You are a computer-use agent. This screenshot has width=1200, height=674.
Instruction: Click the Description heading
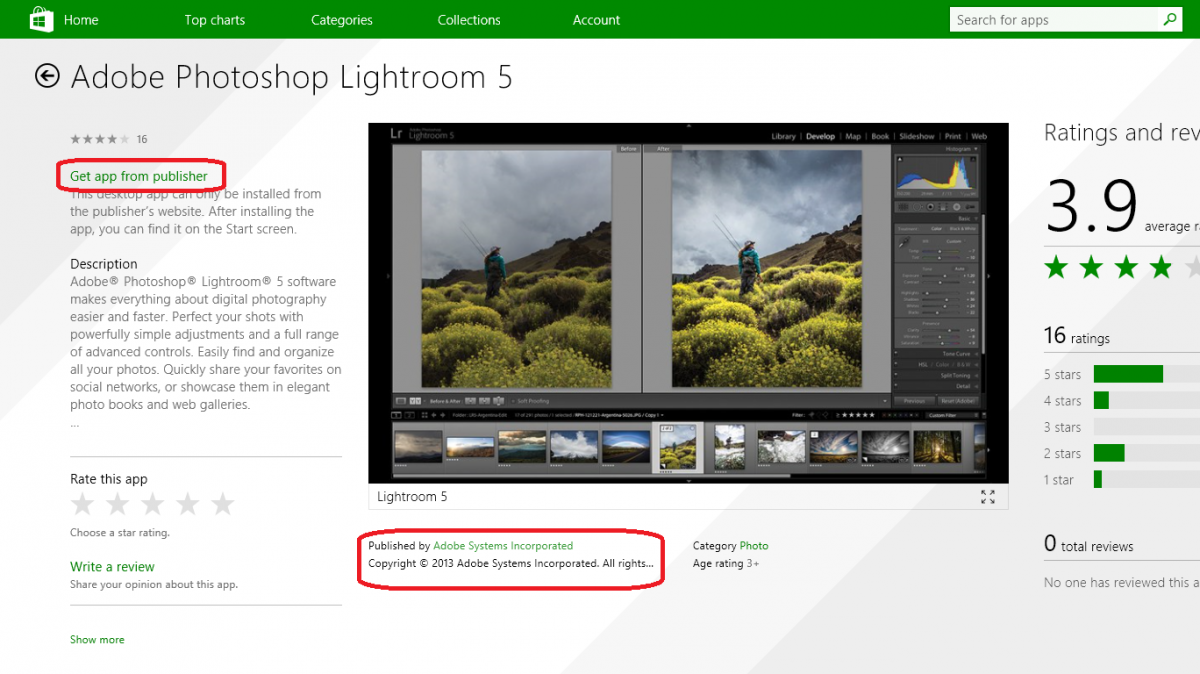click(x=104, y=264)
